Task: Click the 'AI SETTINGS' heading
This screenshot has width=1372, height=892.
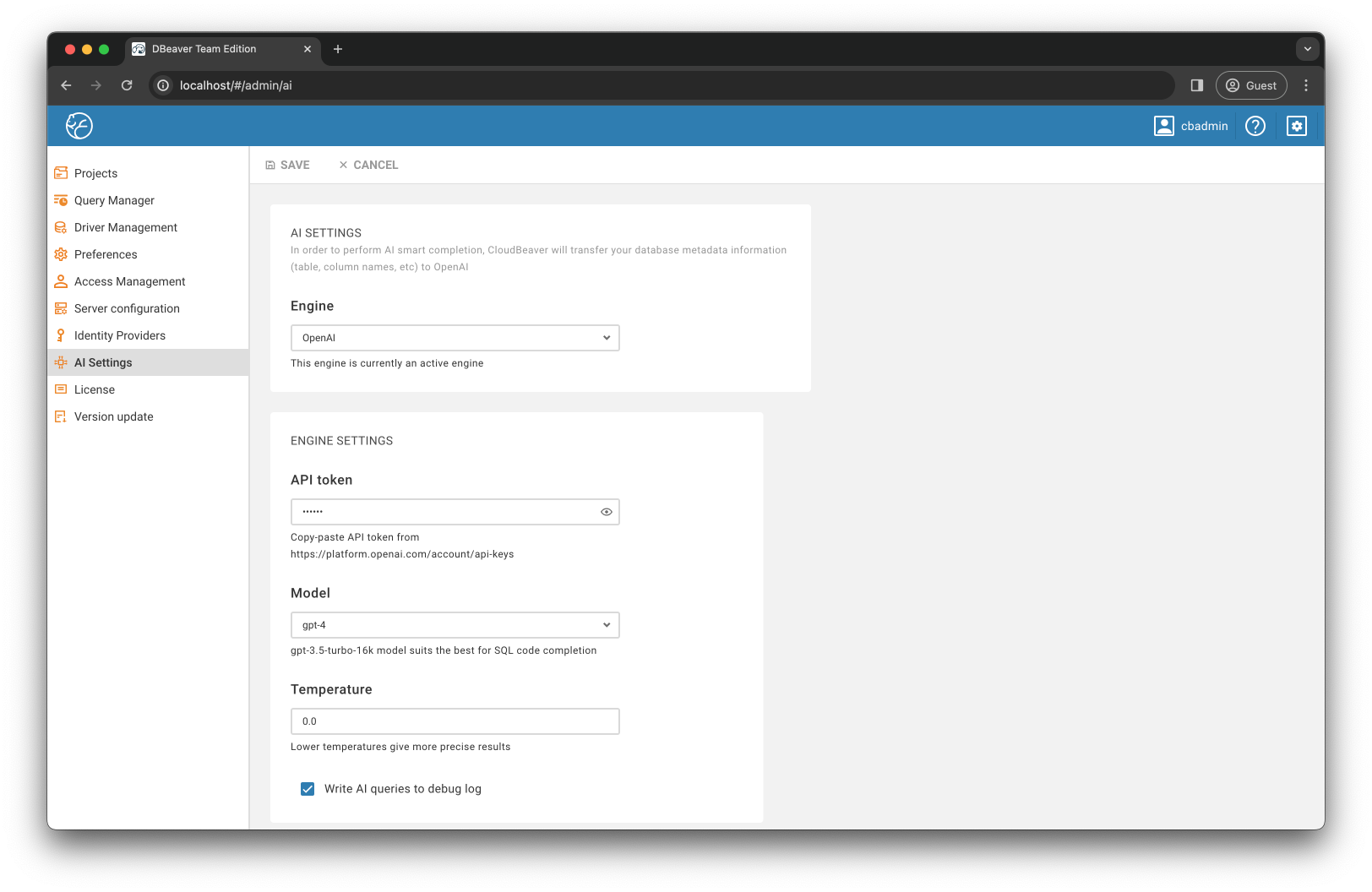Action: tap(326, 233)
